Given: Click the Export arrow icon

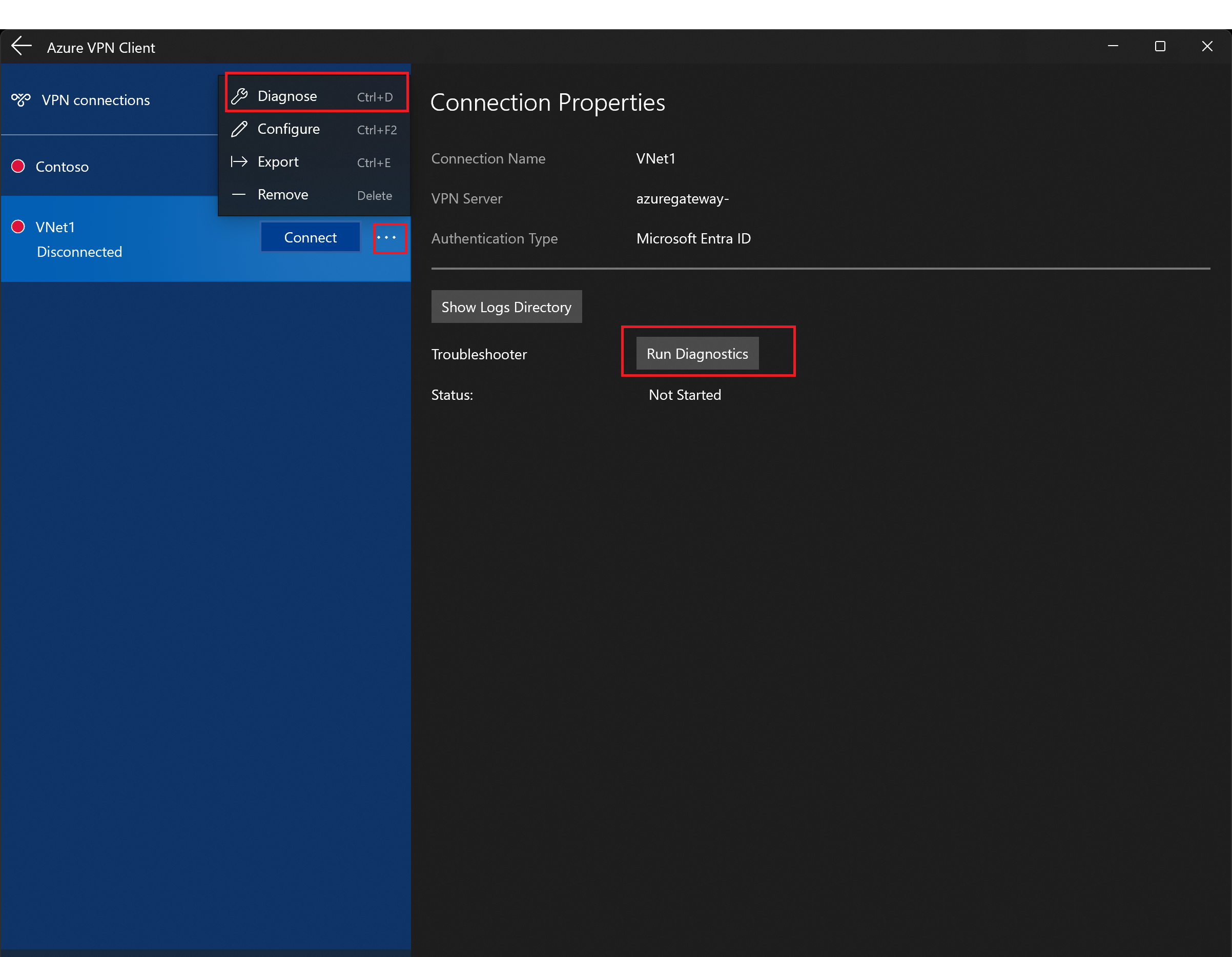Looking at the screenshot, I should [239, 162].
